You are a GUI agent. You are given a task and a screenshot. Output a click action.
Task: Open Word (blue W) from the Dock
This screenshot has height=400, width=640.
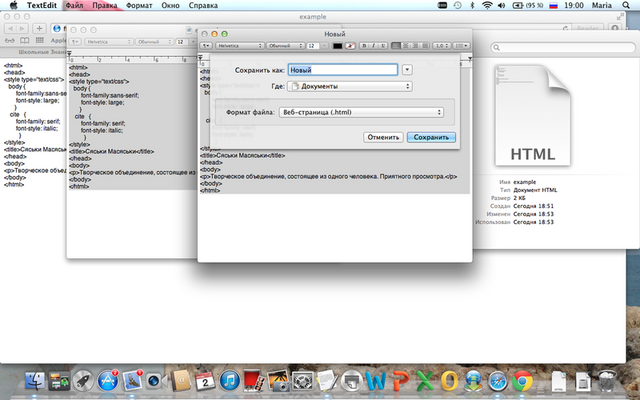click(376, 382)
